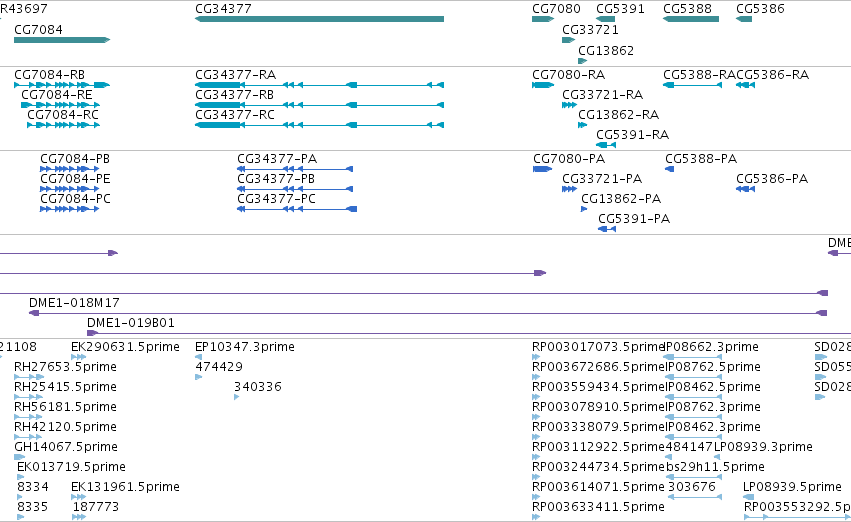Click the GH14067.5prime EST glyph

click(x=20, y=457)
